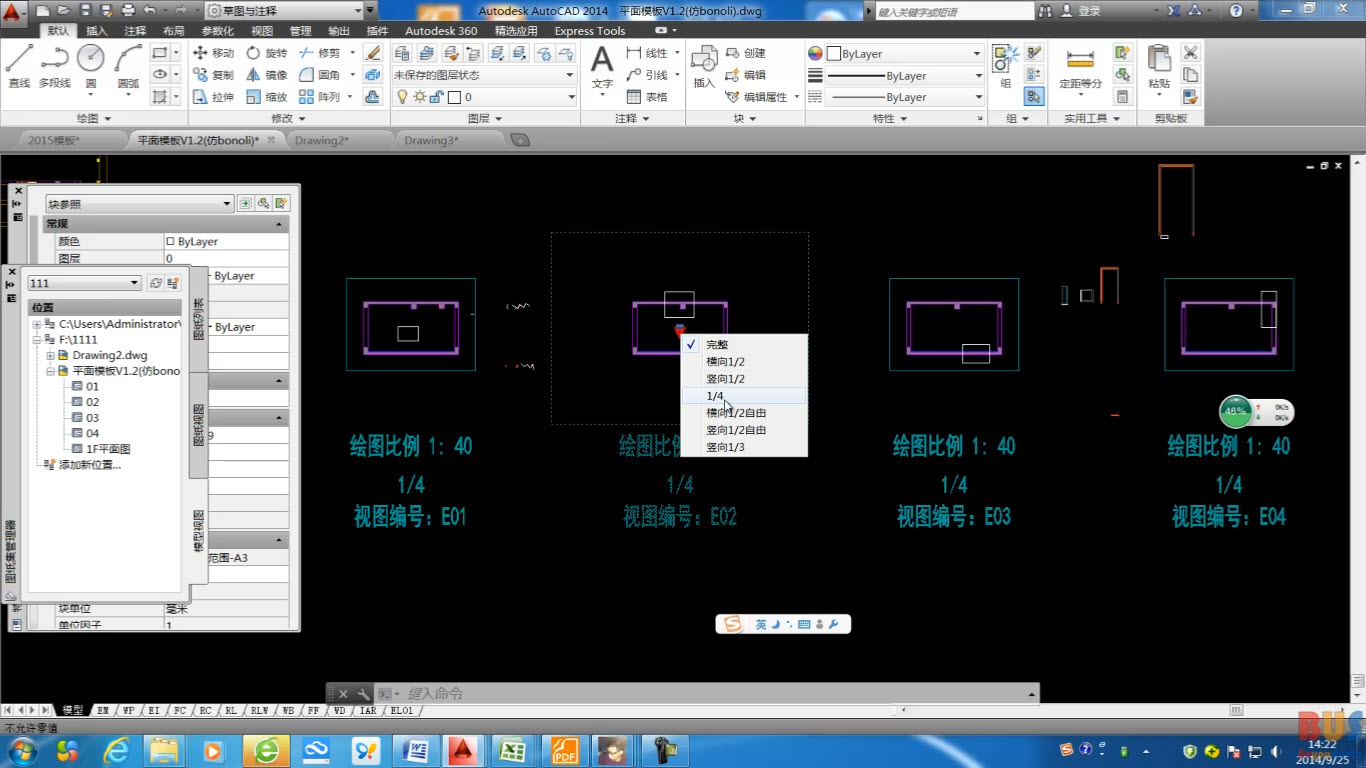Select the 直线 (Line) tool

tap(19, 66)
